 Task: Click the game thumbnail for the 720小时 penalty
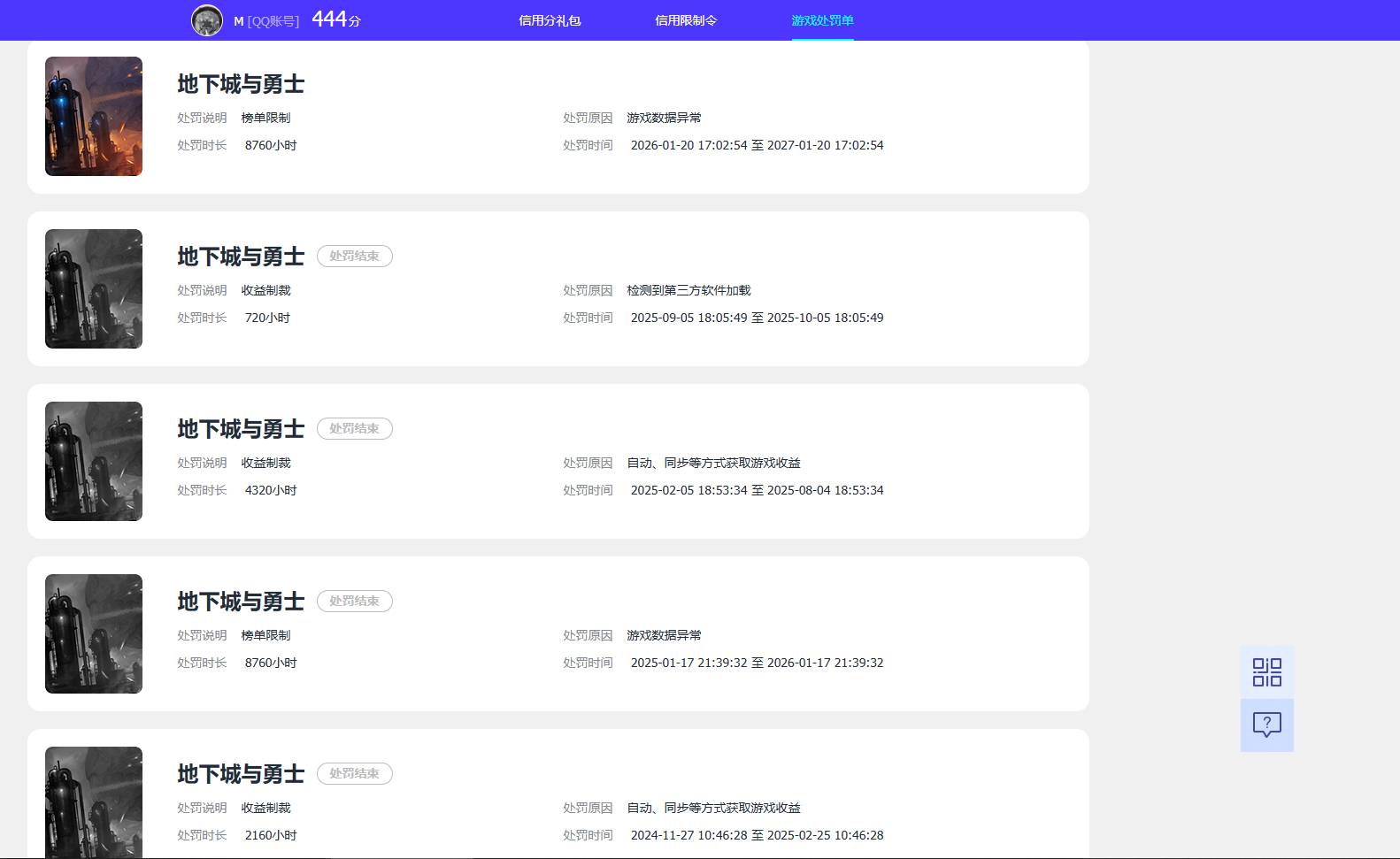tap(94, 288)
